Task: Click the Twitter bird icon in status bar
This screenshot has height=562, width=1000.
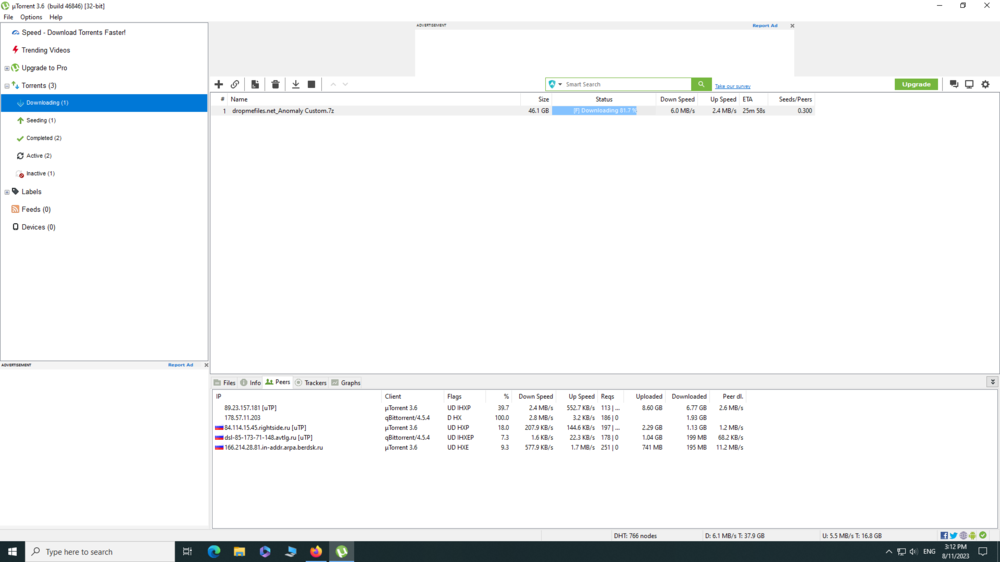Action: tap(953, 535)
